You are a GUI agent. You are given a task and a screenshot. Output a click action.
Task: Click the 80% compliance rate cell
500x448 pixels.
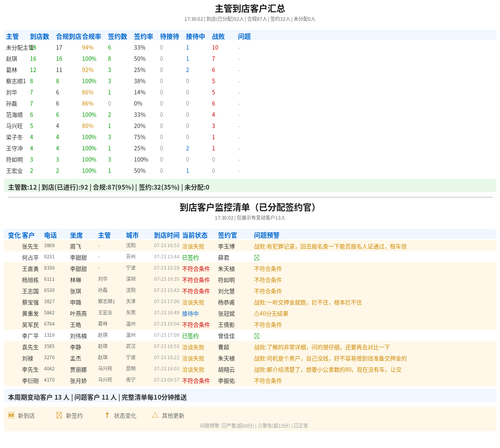click(88, 126)
